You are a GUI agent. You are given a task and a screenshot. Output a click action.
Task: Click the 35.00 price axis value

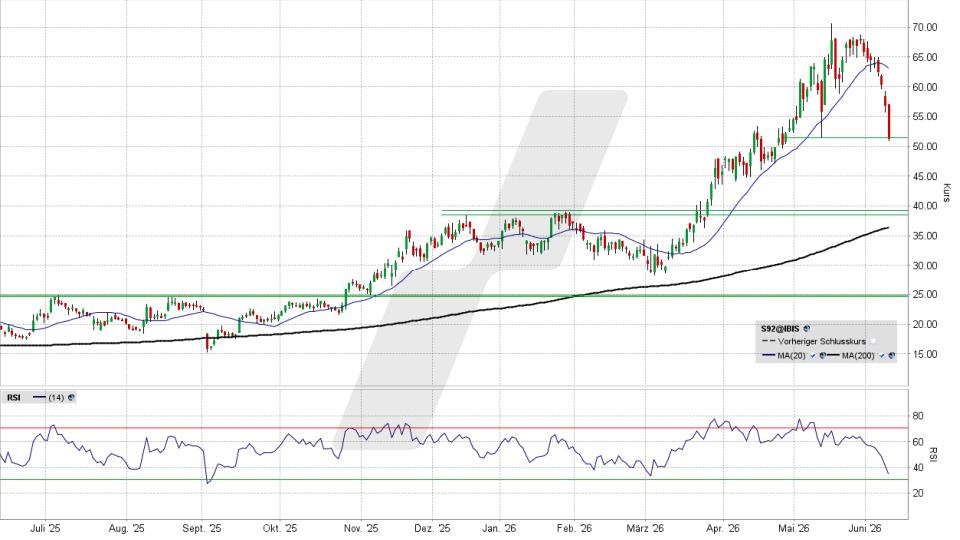(924, 236)
